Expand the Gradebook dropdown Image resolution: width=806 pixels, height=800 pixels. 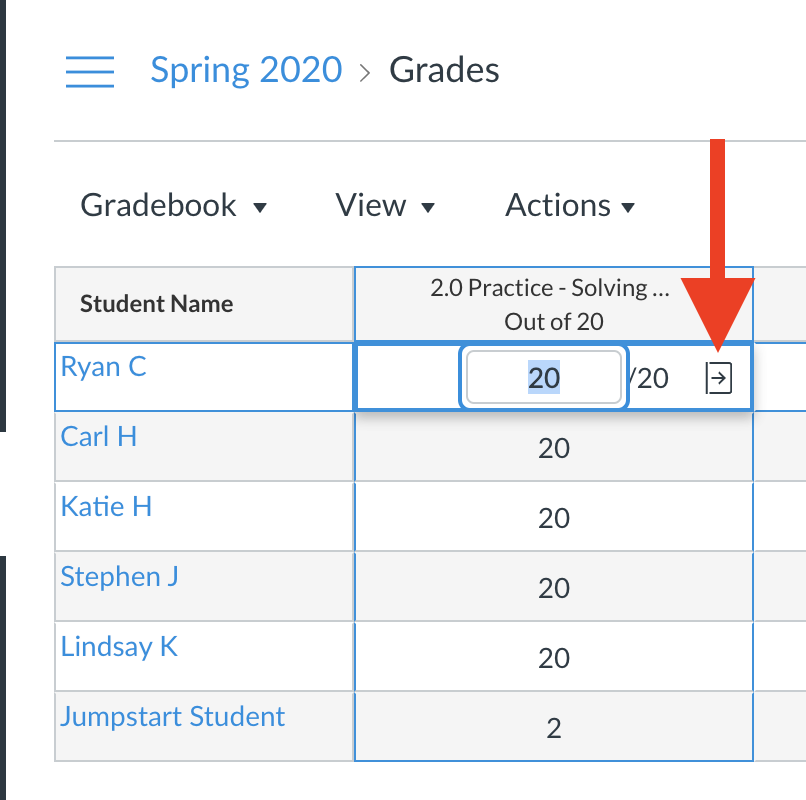coord(173,206)
